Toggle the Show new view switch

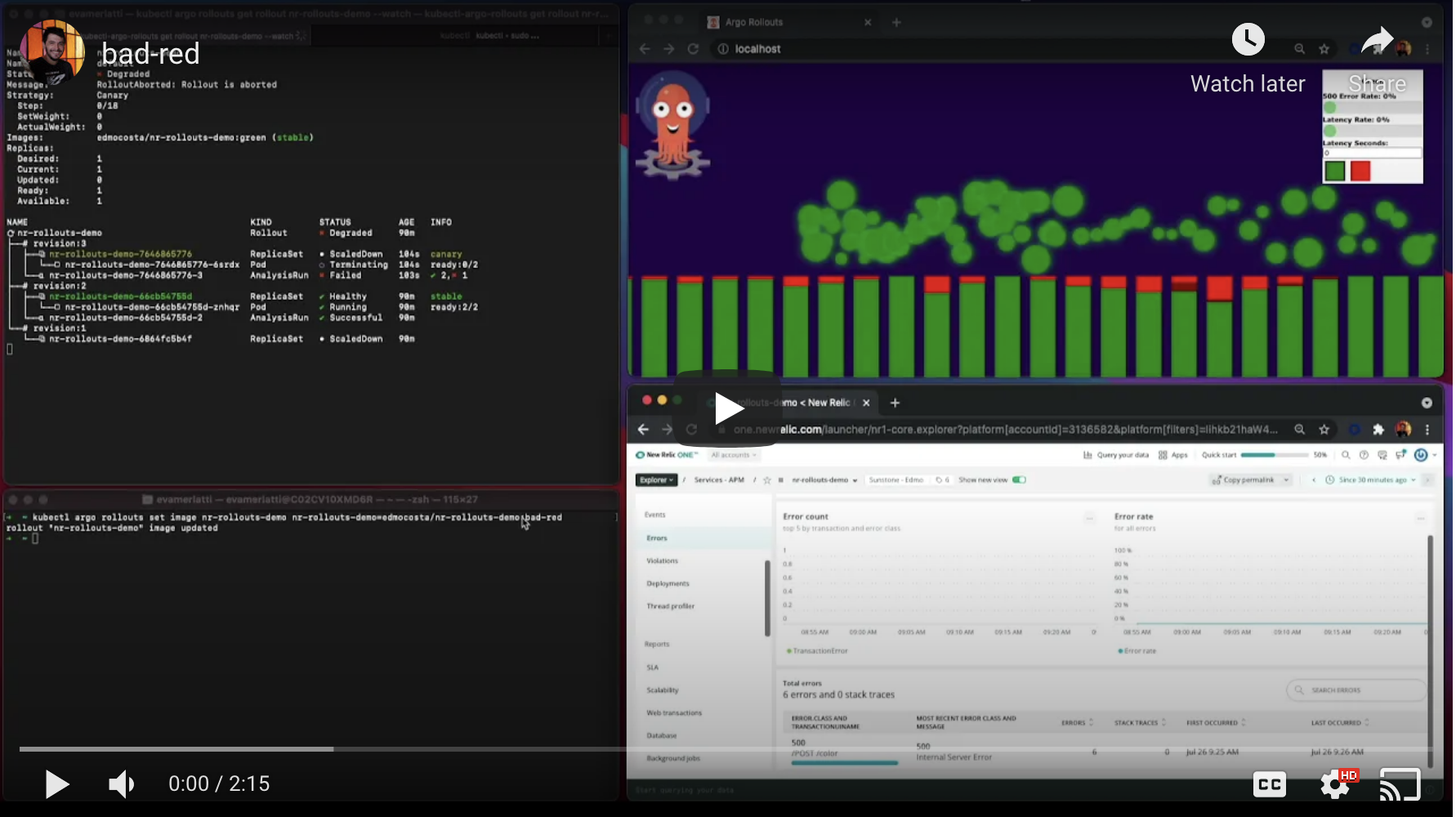1019,480
